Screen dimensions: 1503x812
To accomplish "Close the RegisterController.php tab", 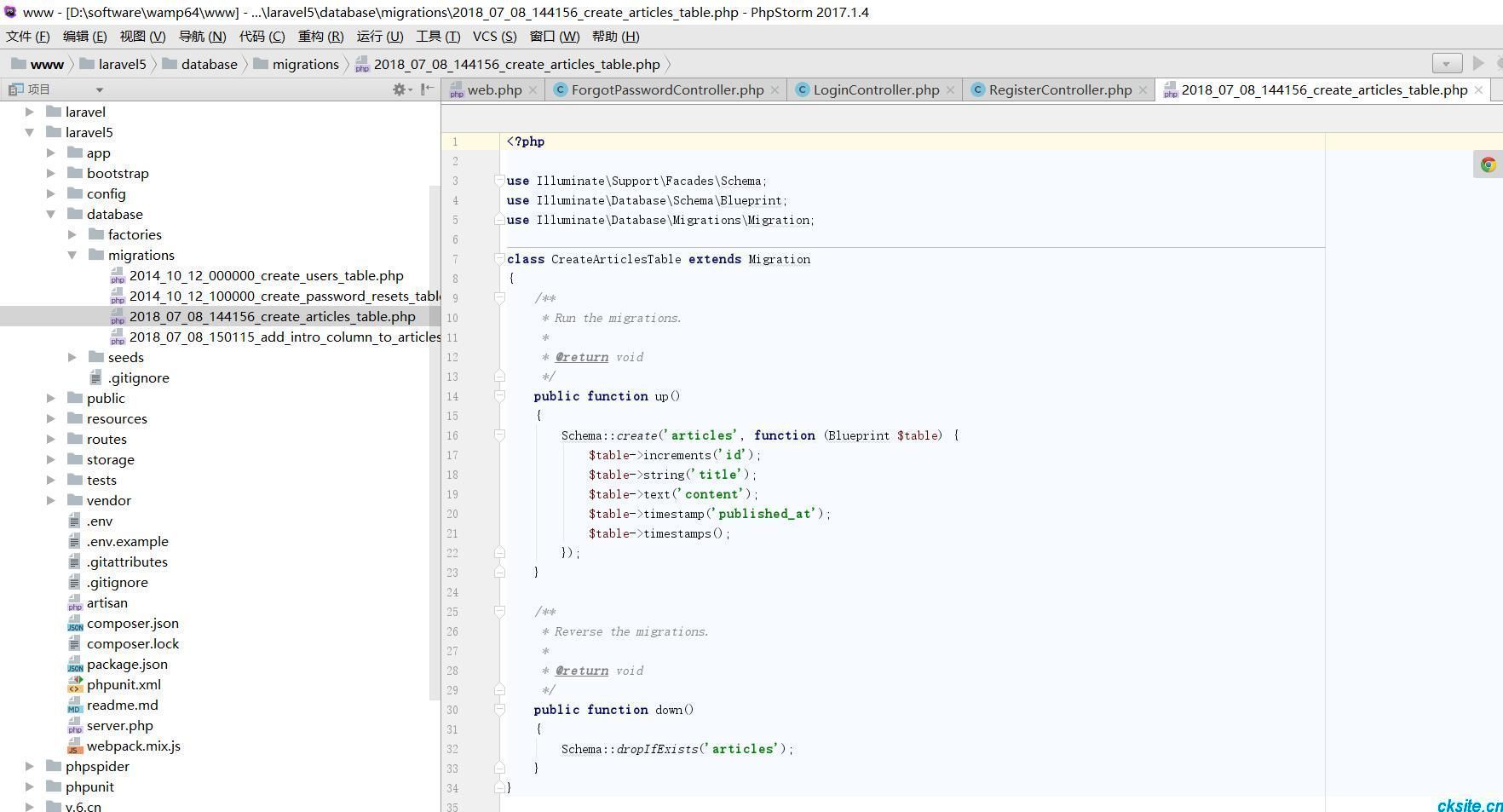I will (x=1143, y=89).
